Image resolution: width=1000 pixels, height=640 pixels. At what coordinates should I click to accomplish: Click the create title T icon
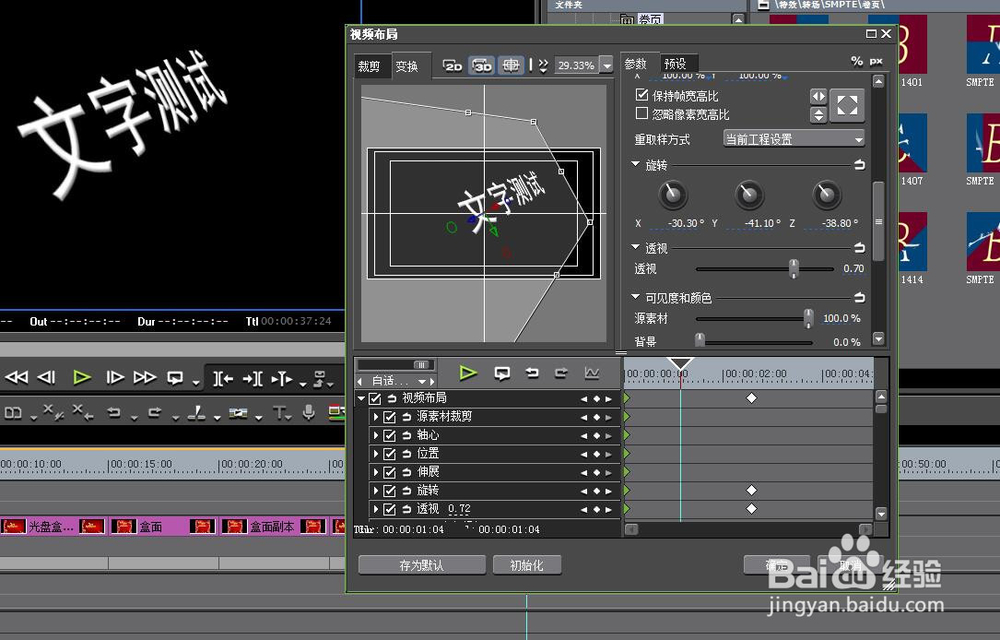[x=279, y=413]
